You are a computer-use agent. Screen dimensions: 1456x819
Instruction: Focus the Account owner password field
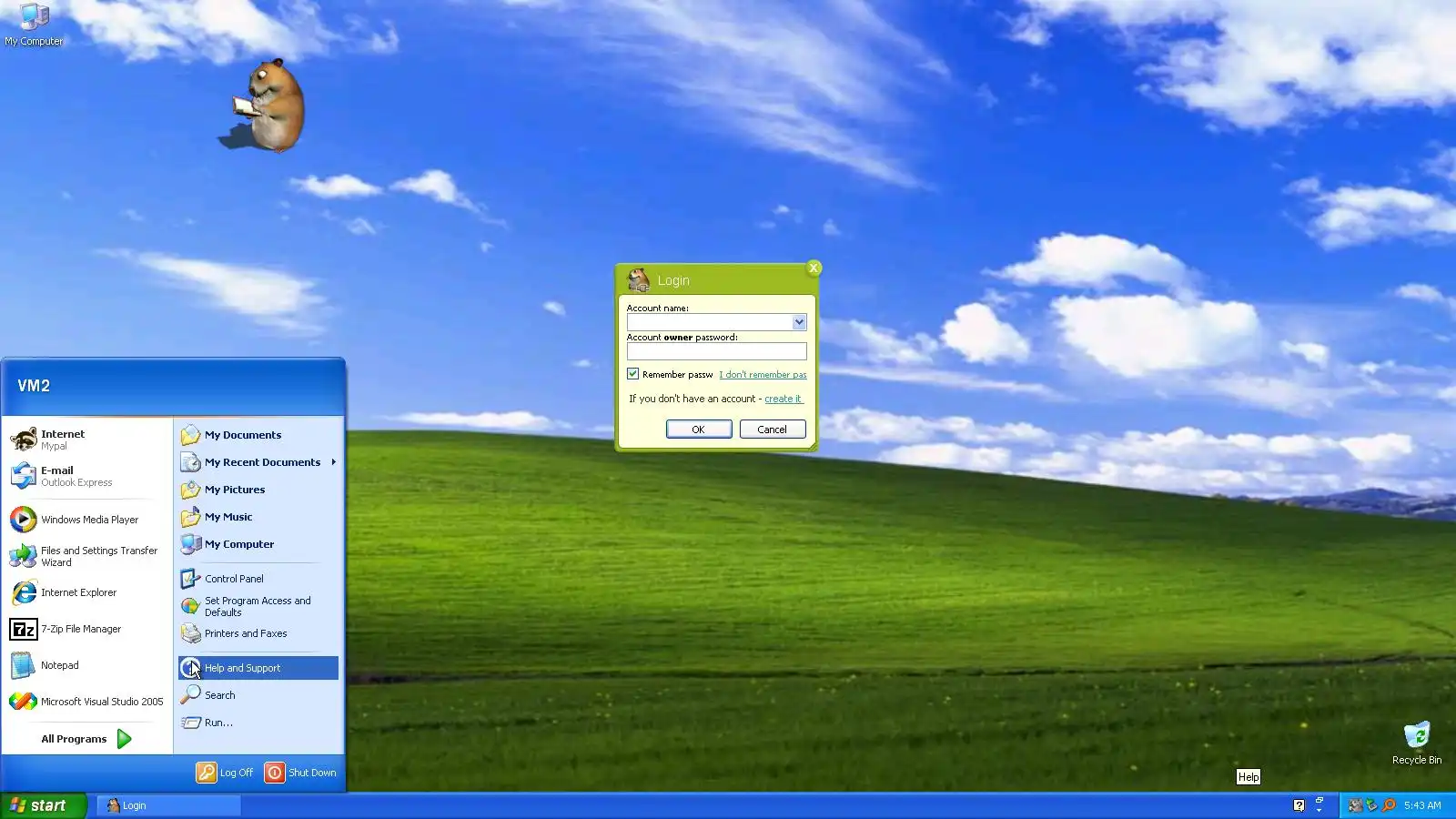[x=716, y=351]
